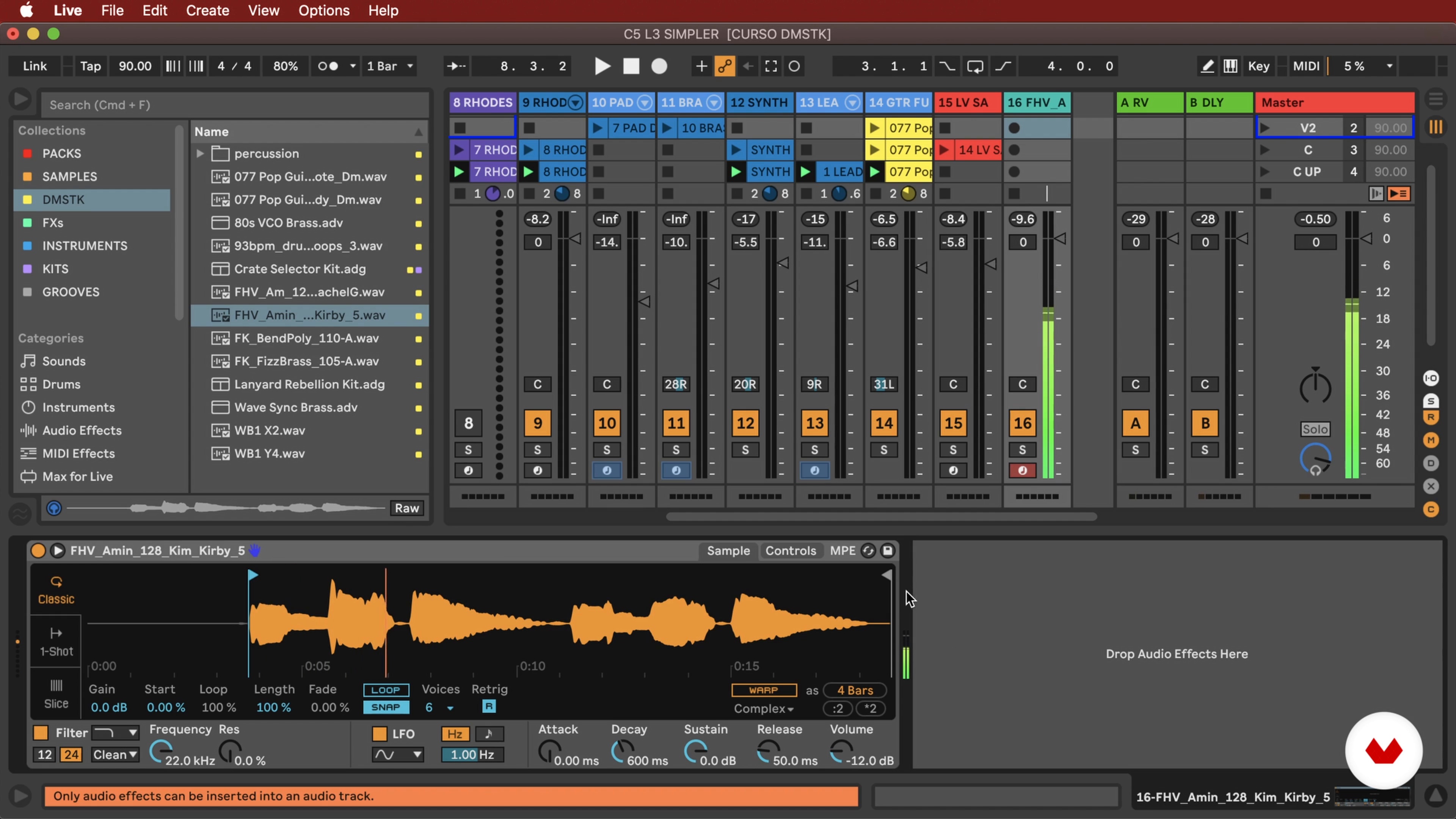Open the Clean filter circuit dropdown
Viewport: 1456px width, 819px height.
pos(115,755)
